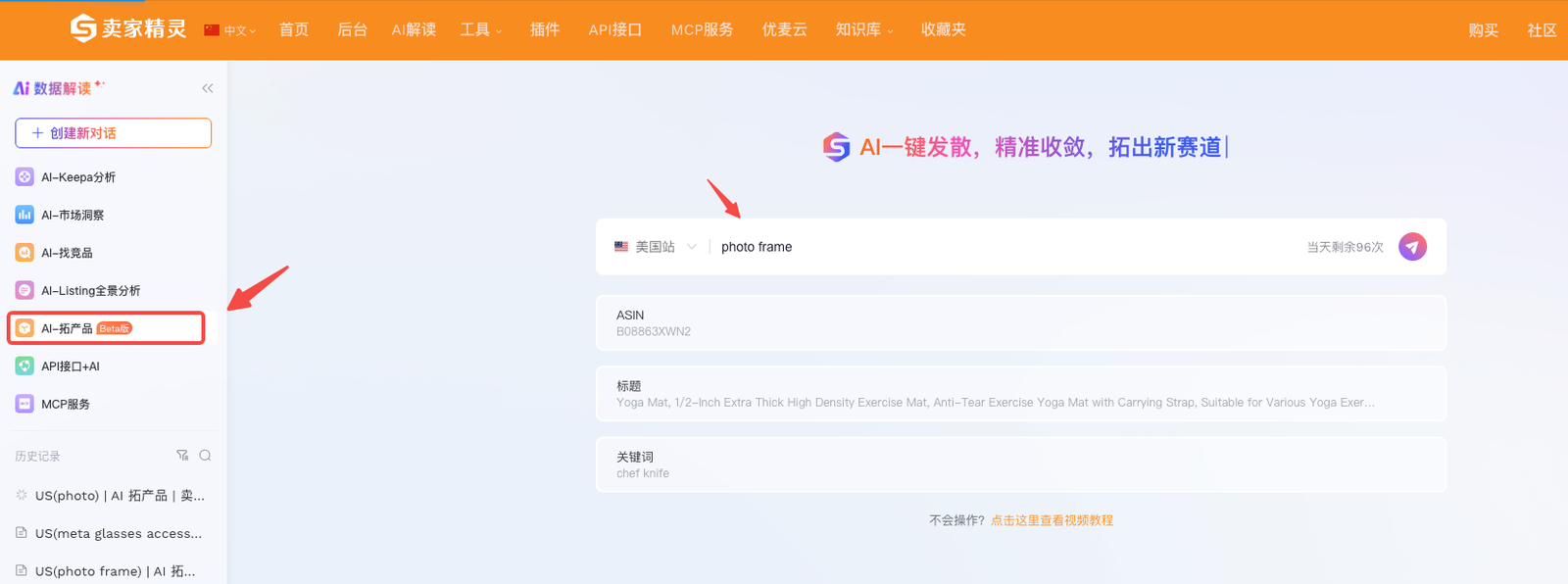Open the 收藏夹 menu item
1568x584 pixels.
tap(944, 30)
